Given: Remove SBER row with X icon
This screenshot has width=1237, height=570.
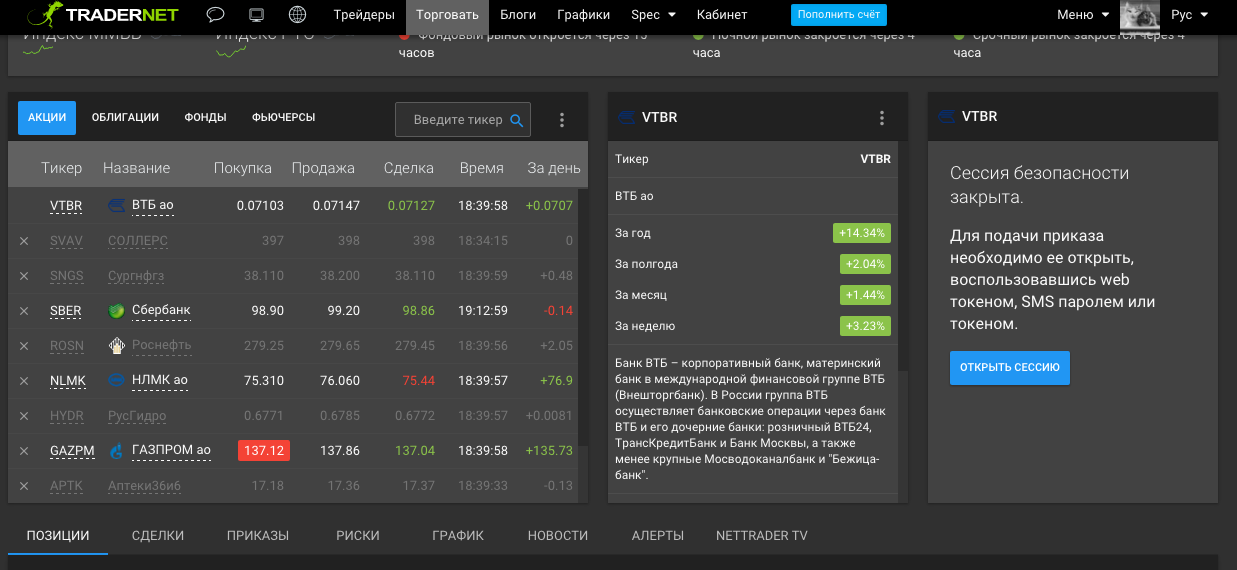Looking at the screenshot, I should pos(24,311).
